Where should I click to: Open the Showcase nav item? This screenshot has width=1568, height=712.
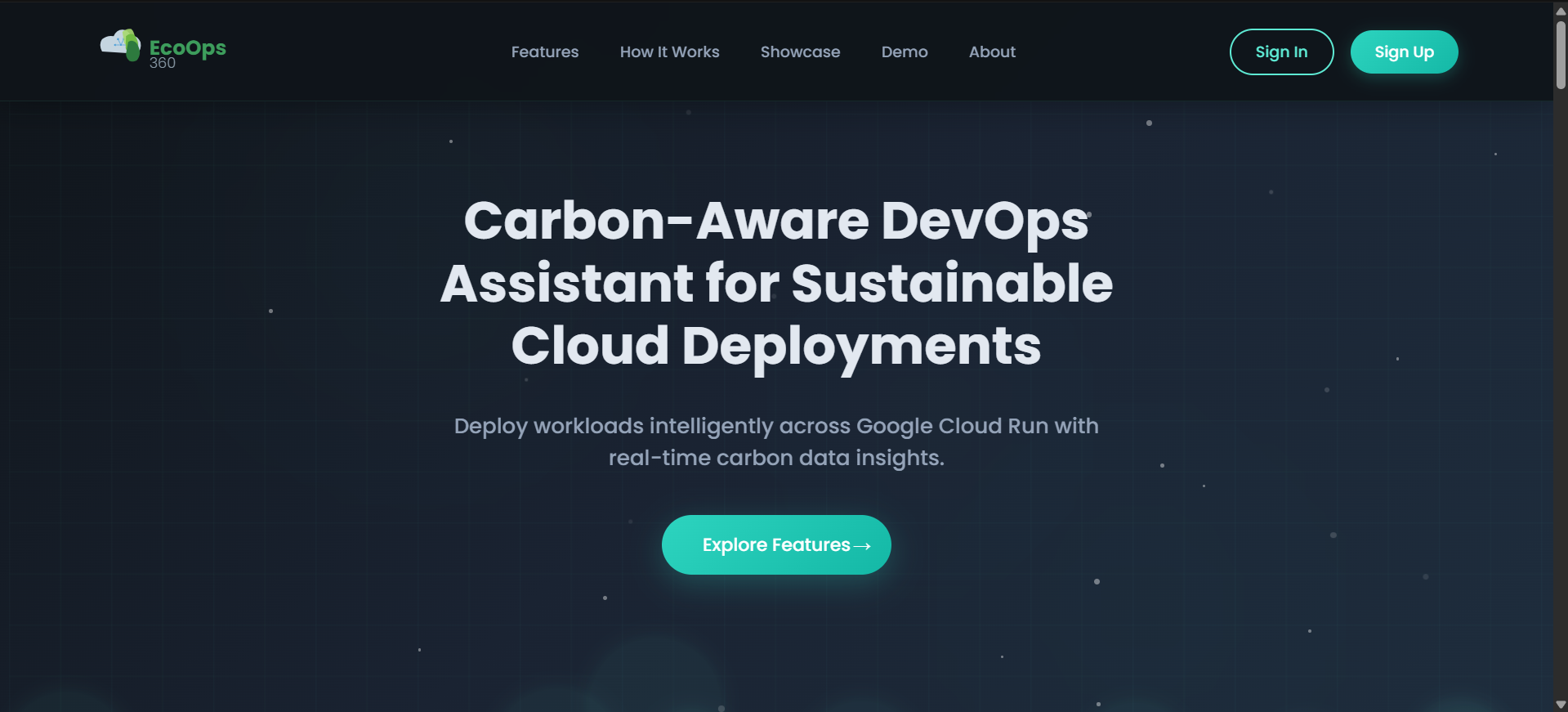click(x=801, y=51)
